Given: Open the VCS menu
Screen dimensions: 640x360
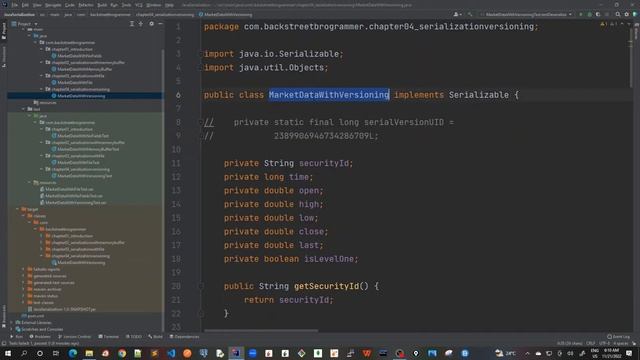Looking at the screenshot, I should coord(139,5).
